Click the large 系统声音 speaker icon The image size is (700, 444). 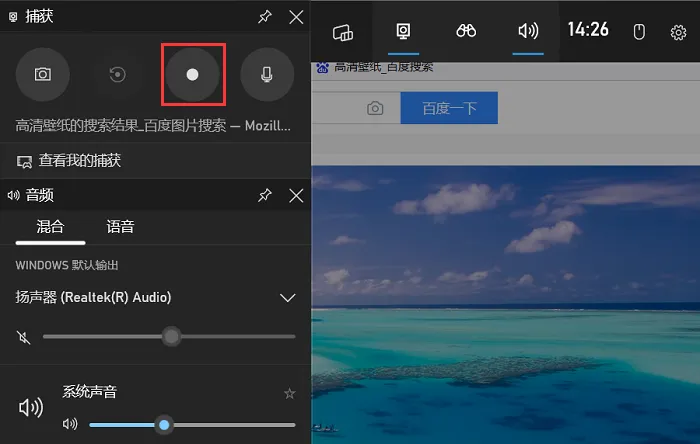pos(30,407)
